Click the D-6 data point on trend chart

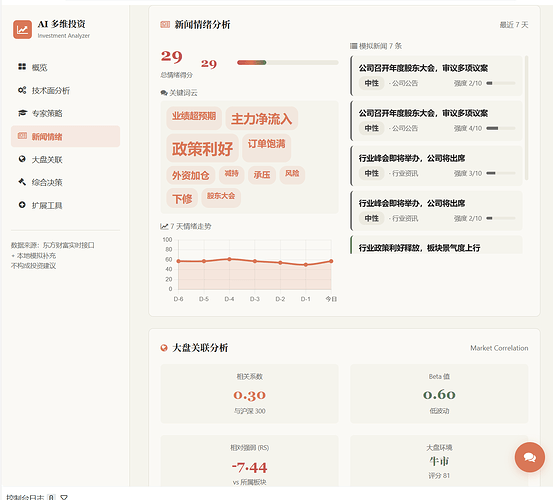(x=178, y=261)
